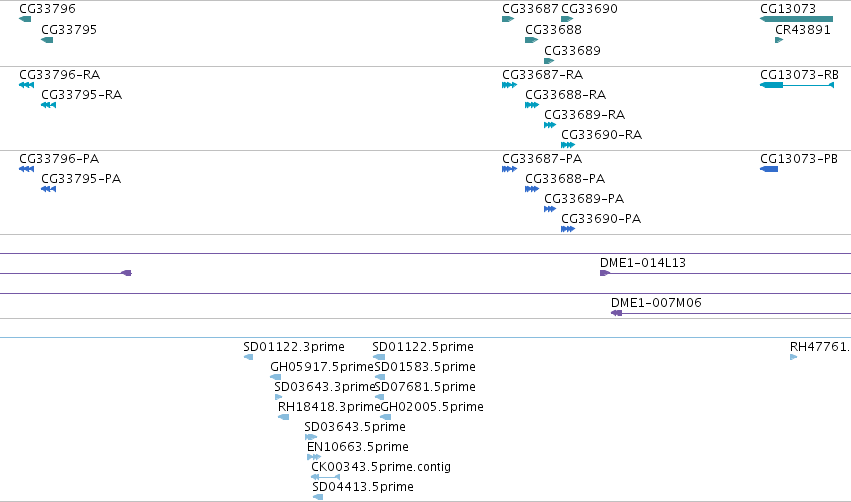Viewport: 851px width, 502px height.
Task: Select the RH18418.3prime label
Action: point(329,407)
